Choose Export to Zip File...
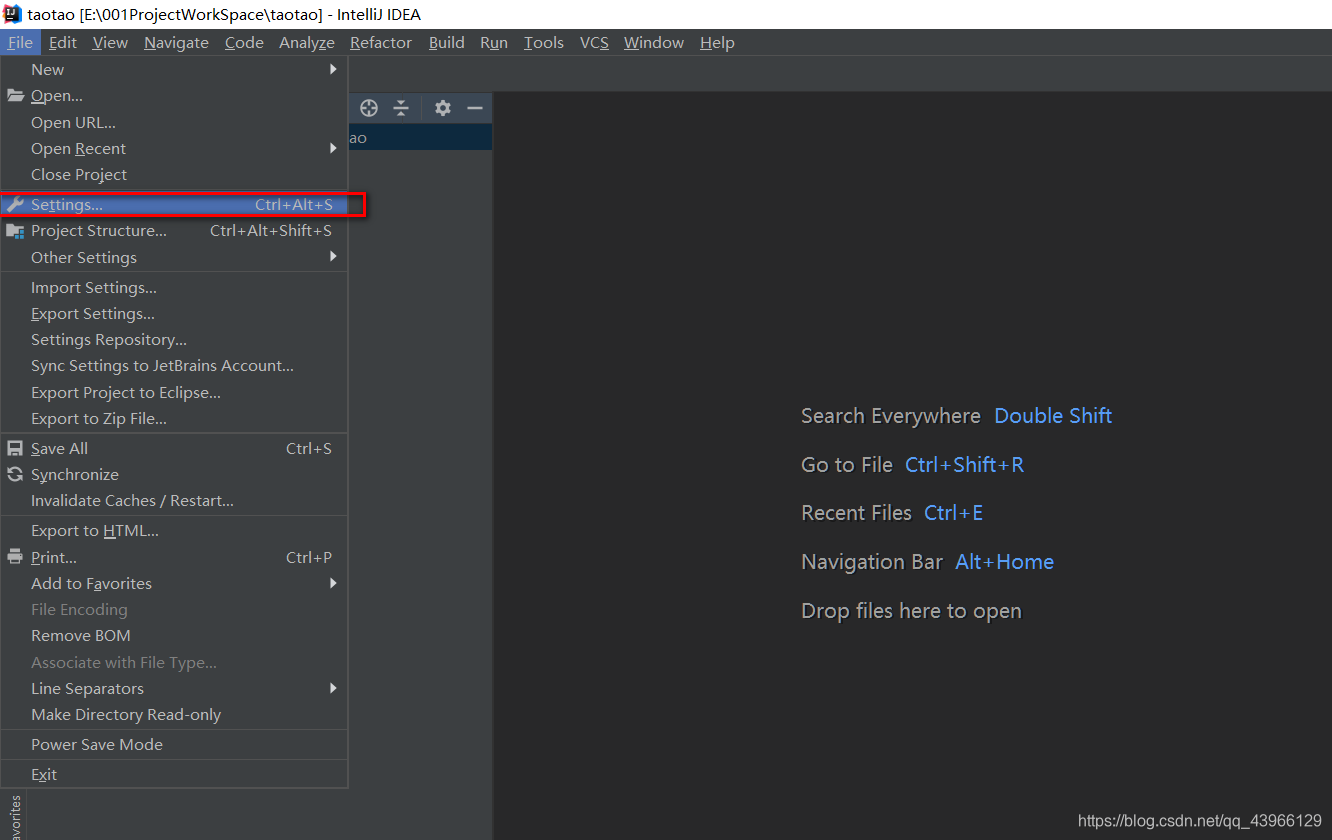 tap(174, 418)
